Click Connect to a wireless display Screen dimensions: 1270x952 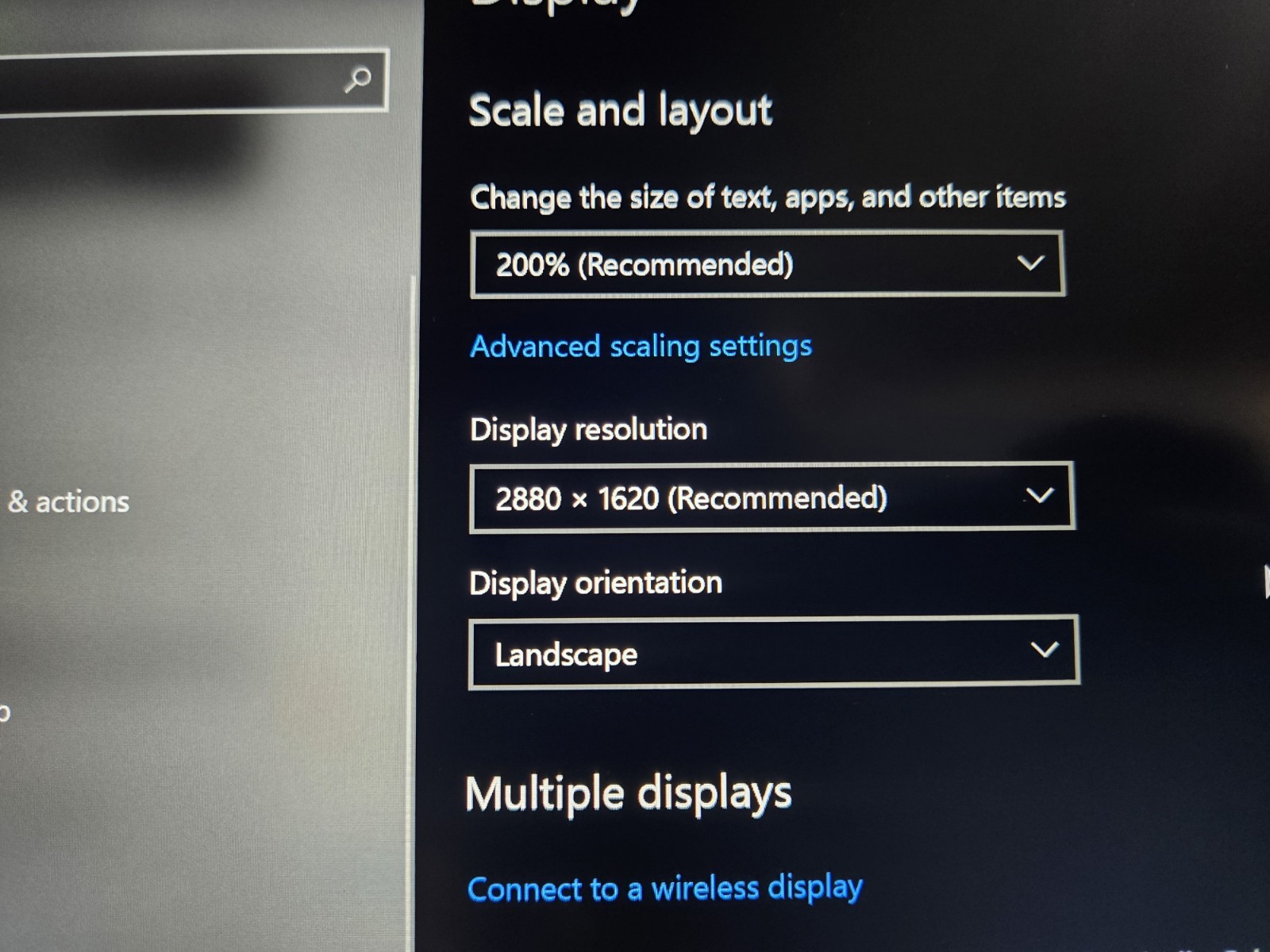point(664,889)
